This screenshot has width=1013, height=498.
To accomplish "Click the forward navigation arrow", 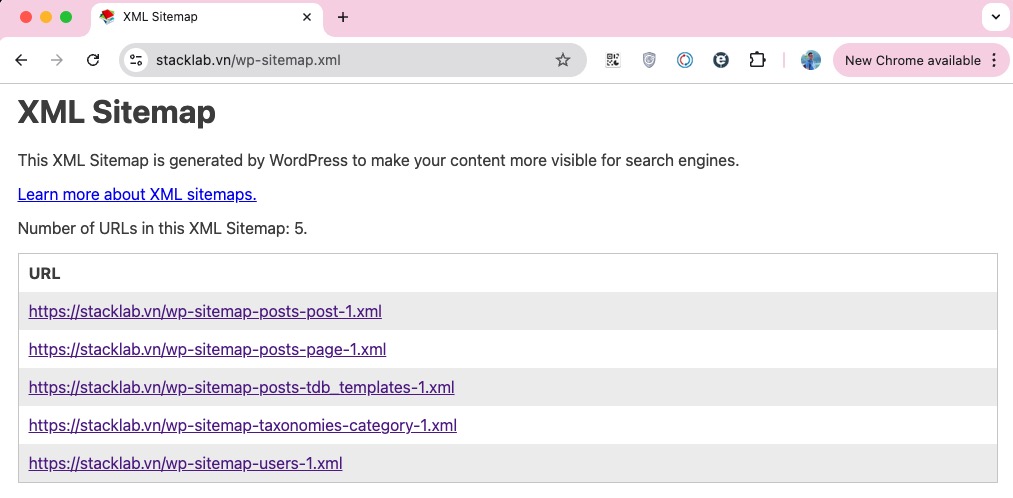I will tap(57, 60).
